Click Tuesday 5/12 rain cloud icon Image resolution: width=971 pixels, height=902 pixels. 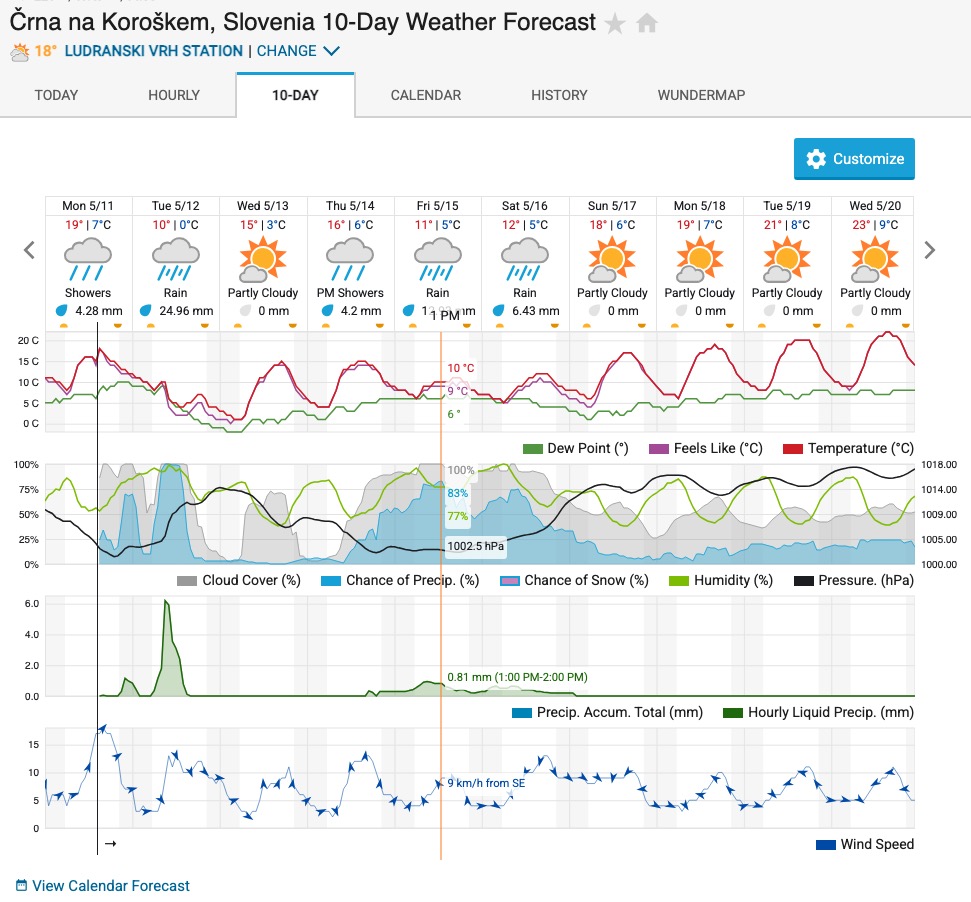pyautogui.click(x=176, y=260)
